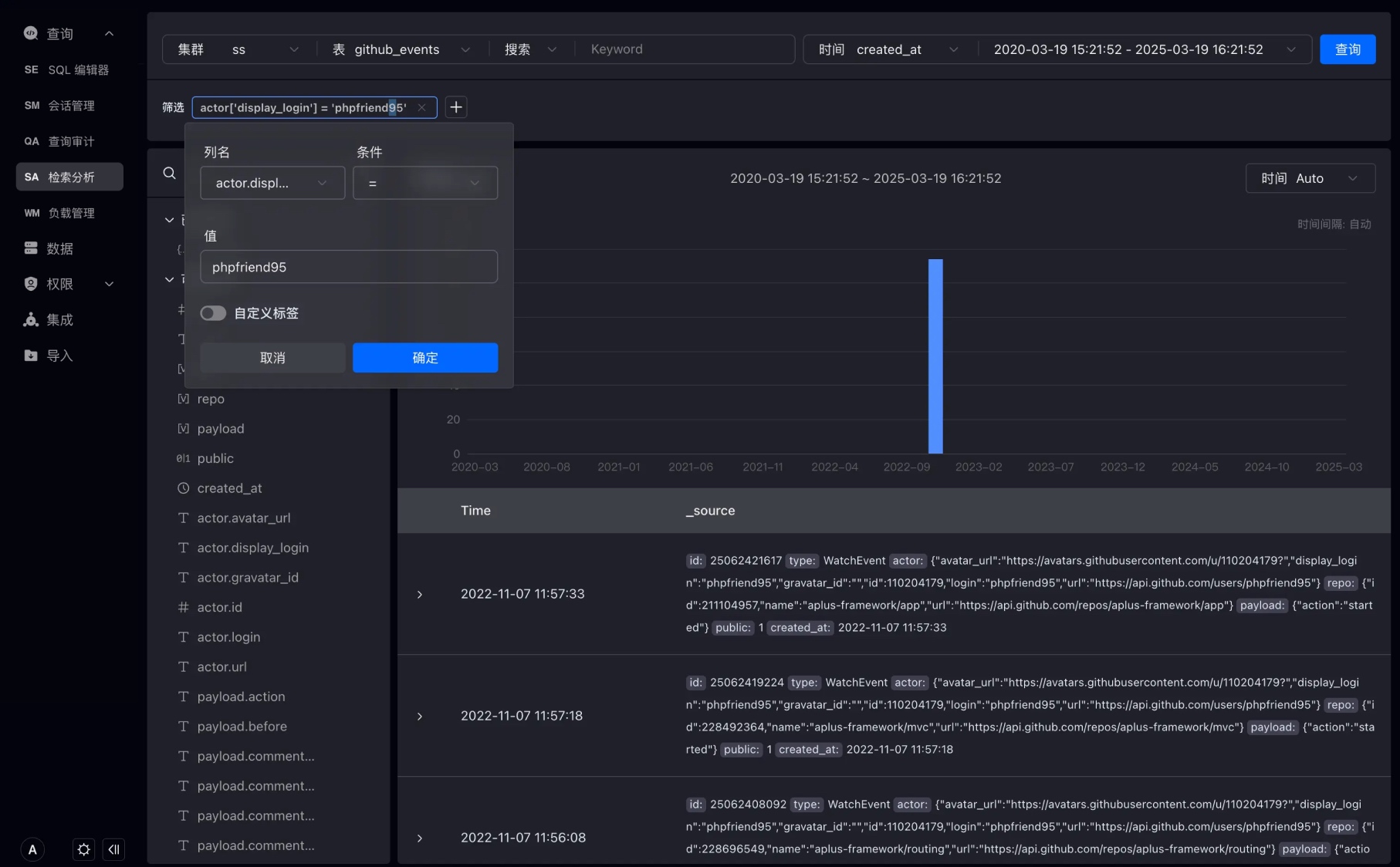Viewport: 1400px width, 867px height.
Task: Click the field search magnifier icon
Action: pyautogui.click(x=169, y=173)
